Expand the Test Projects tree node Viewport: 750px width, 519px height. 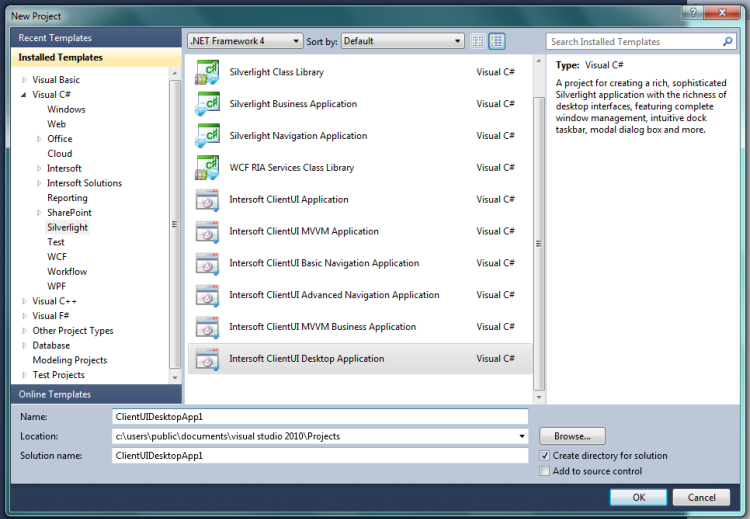click(x=24, y=375)
